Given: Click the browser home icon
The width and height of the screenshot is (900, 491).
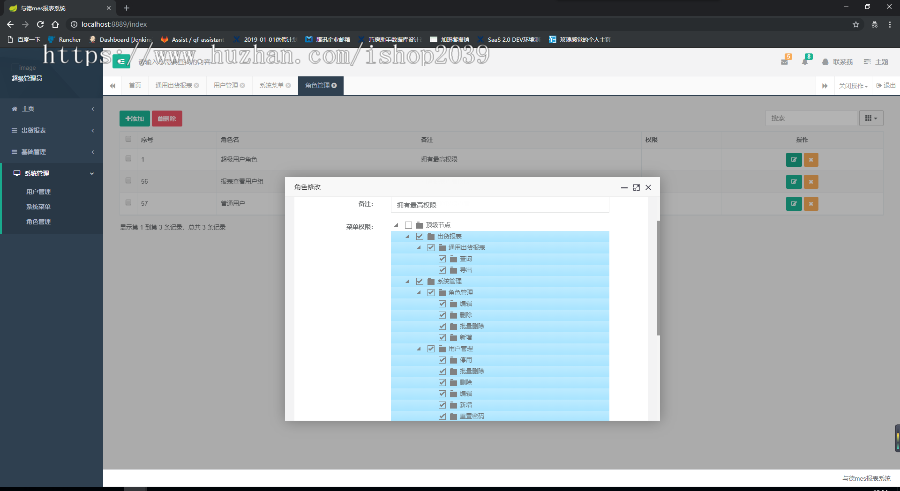Looking at the screenshot, I should coord(55,24).
